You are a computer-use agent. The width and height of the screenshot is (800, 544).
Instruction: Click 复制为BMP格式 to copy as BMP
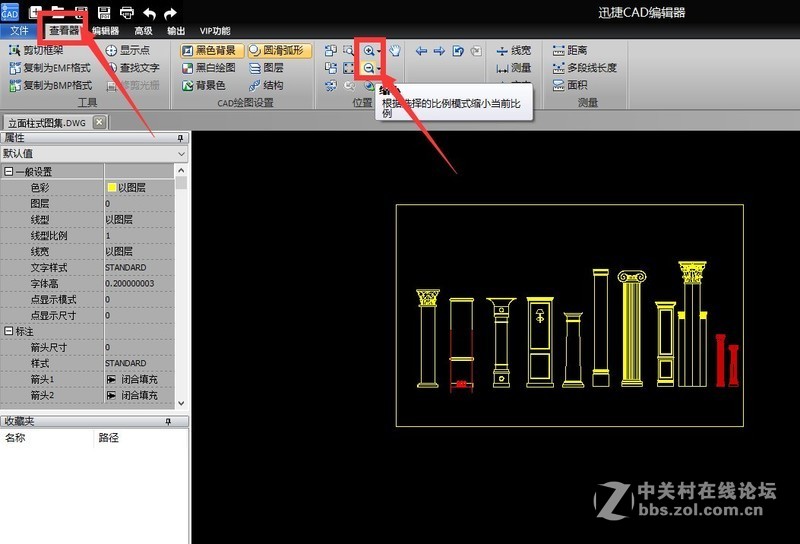point(51,85)
